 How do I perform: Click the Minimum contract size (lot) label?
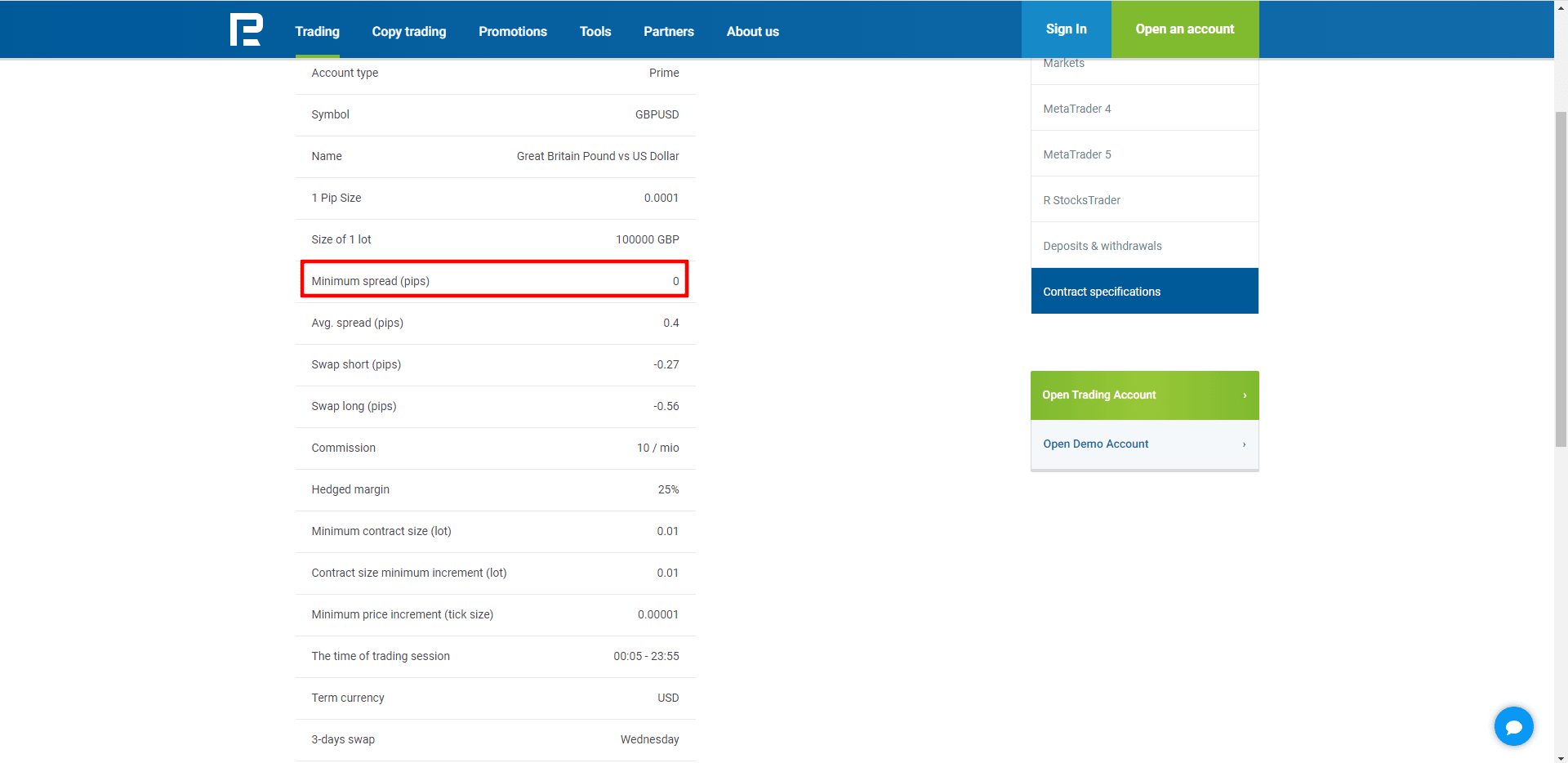(381, 531)
